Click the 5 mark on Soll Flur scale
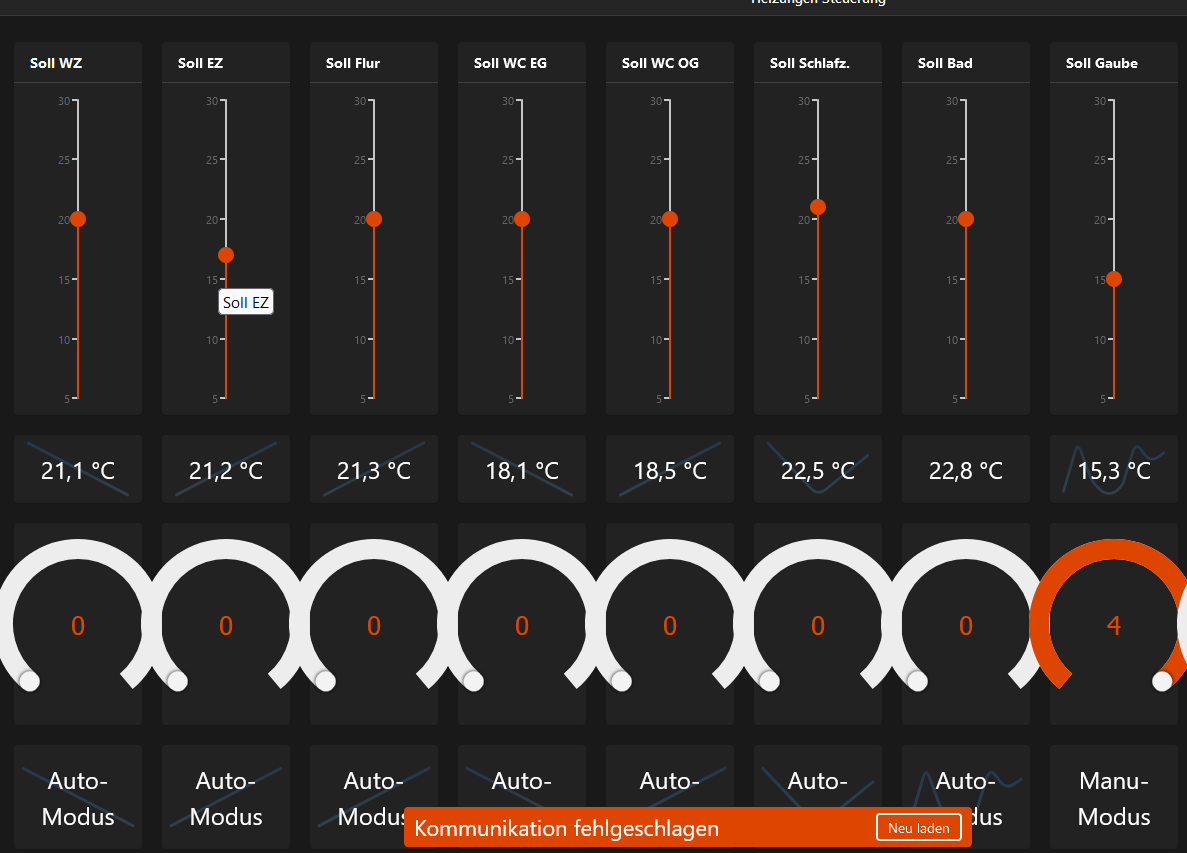 (x=363, y=399)
